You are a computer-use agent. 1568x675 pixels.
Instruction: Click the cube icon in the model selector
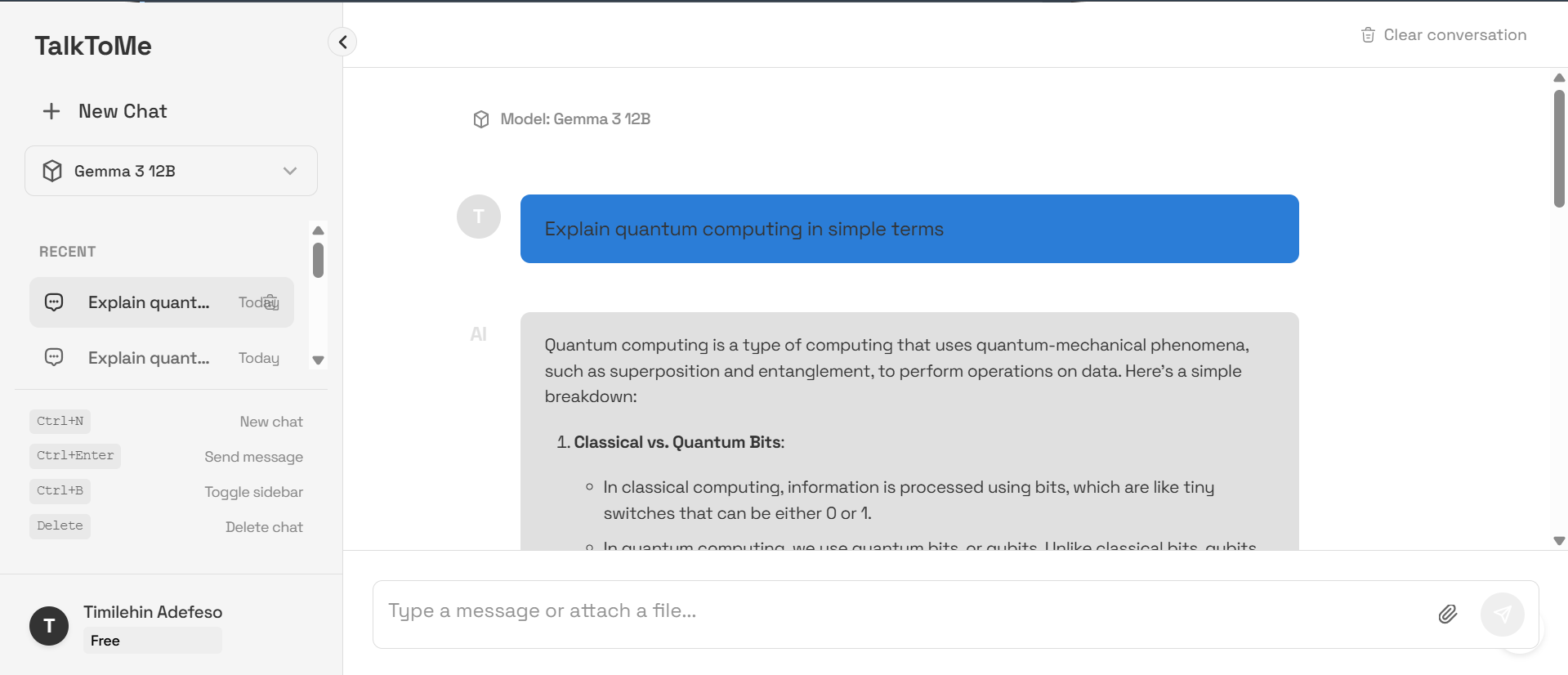[52, 171]
